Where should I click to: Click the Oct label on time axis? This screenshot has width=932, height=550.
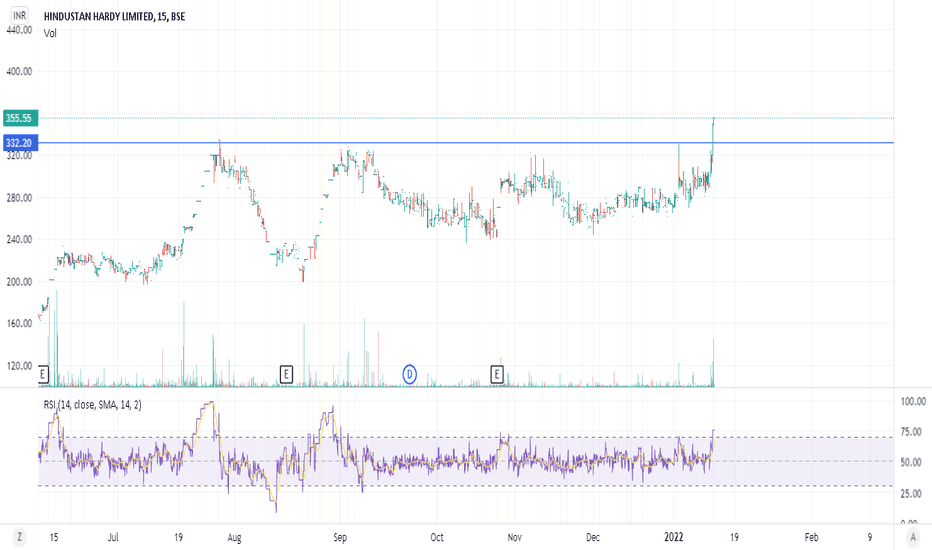click(437, 538)
